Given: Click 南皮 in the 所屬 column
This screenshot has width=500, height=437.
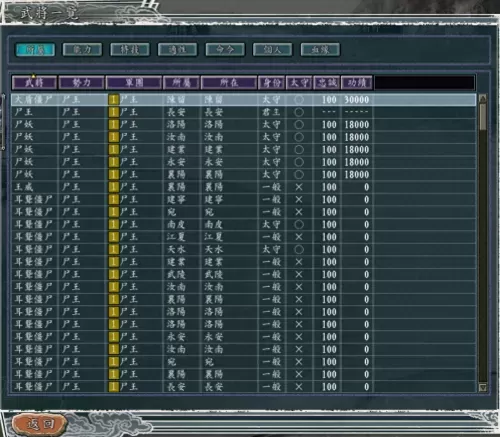Looking at the screenshot, I should [x=176, y=225].
